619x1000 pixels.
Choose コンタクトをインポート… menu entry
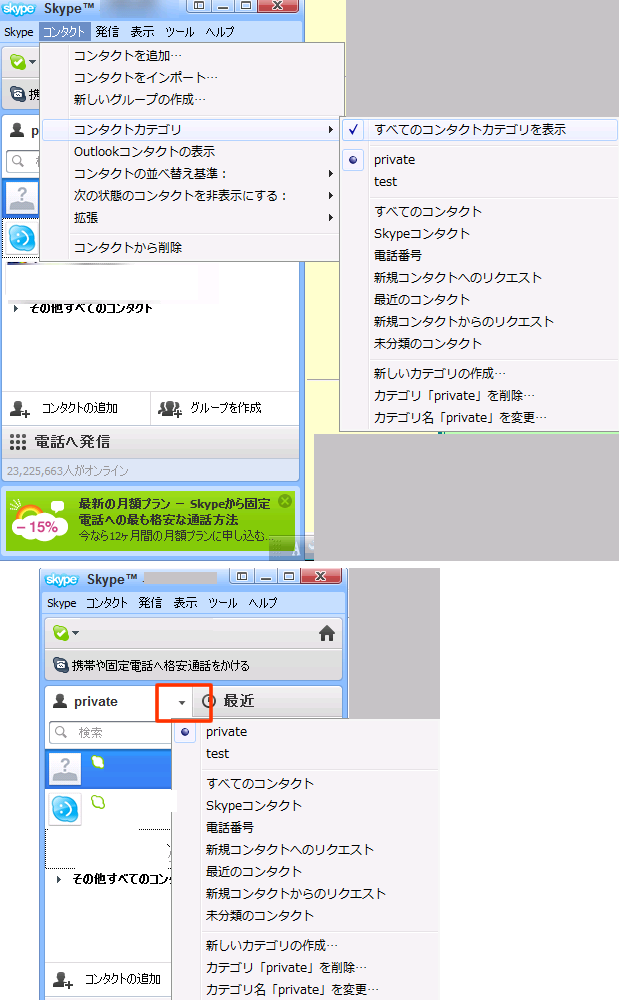pos(145,77)
